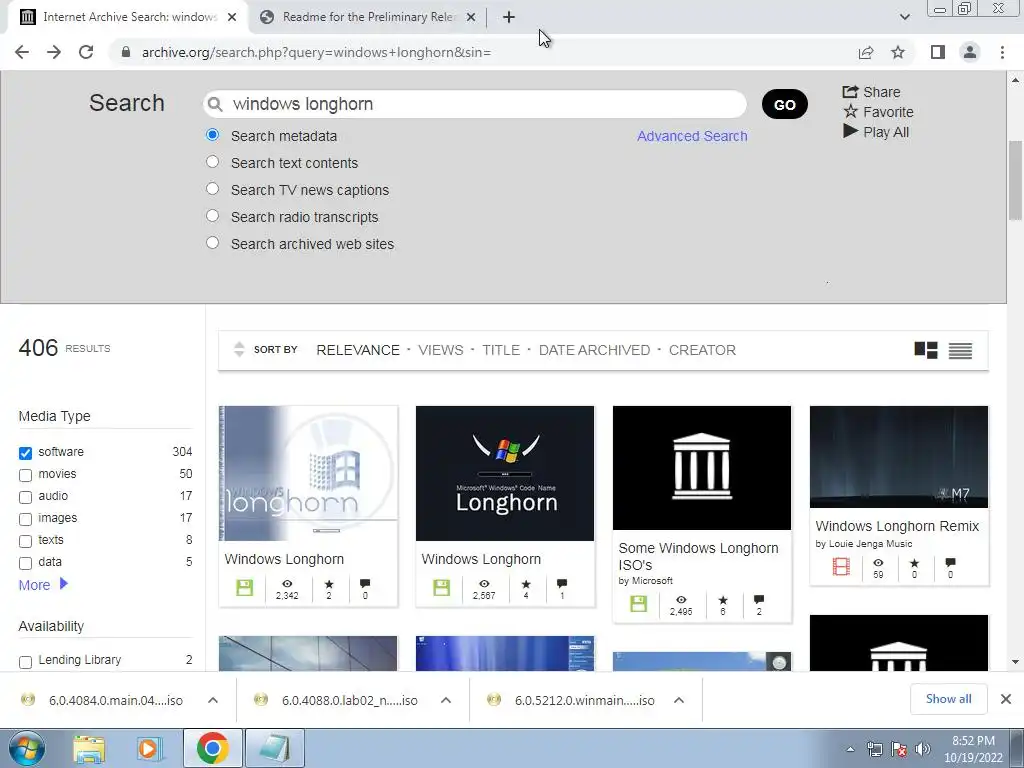Open Windows Longhorn Remix result title
Screen dimensions: 1024x768
coord(897,526)
